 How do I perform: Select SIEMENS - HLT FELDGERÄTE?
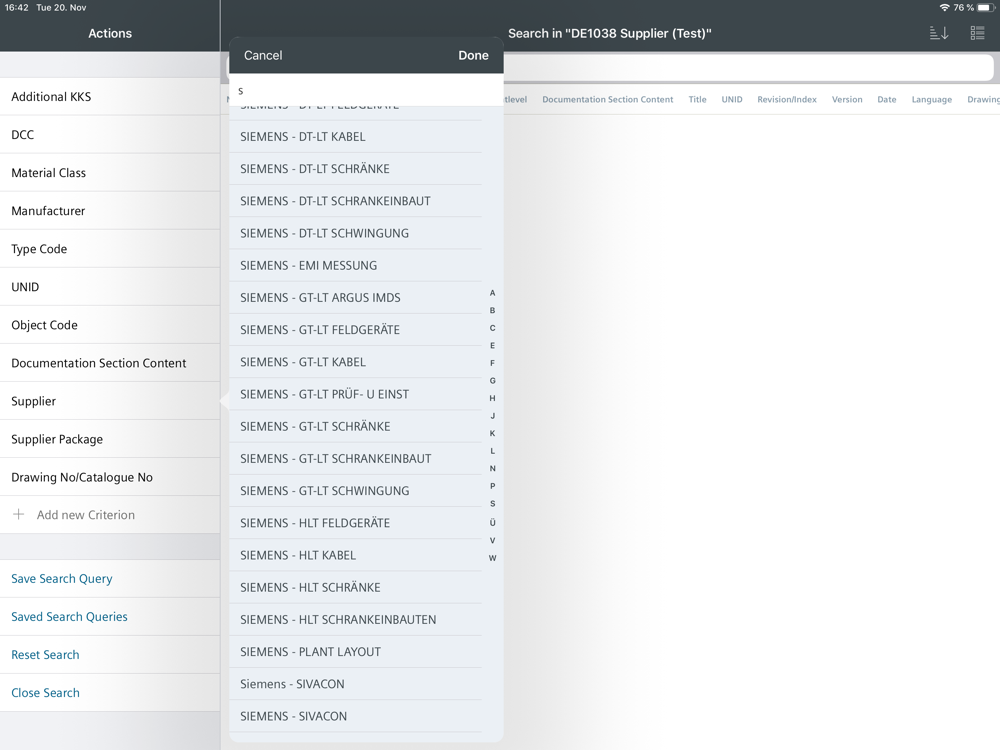[355, 523]
